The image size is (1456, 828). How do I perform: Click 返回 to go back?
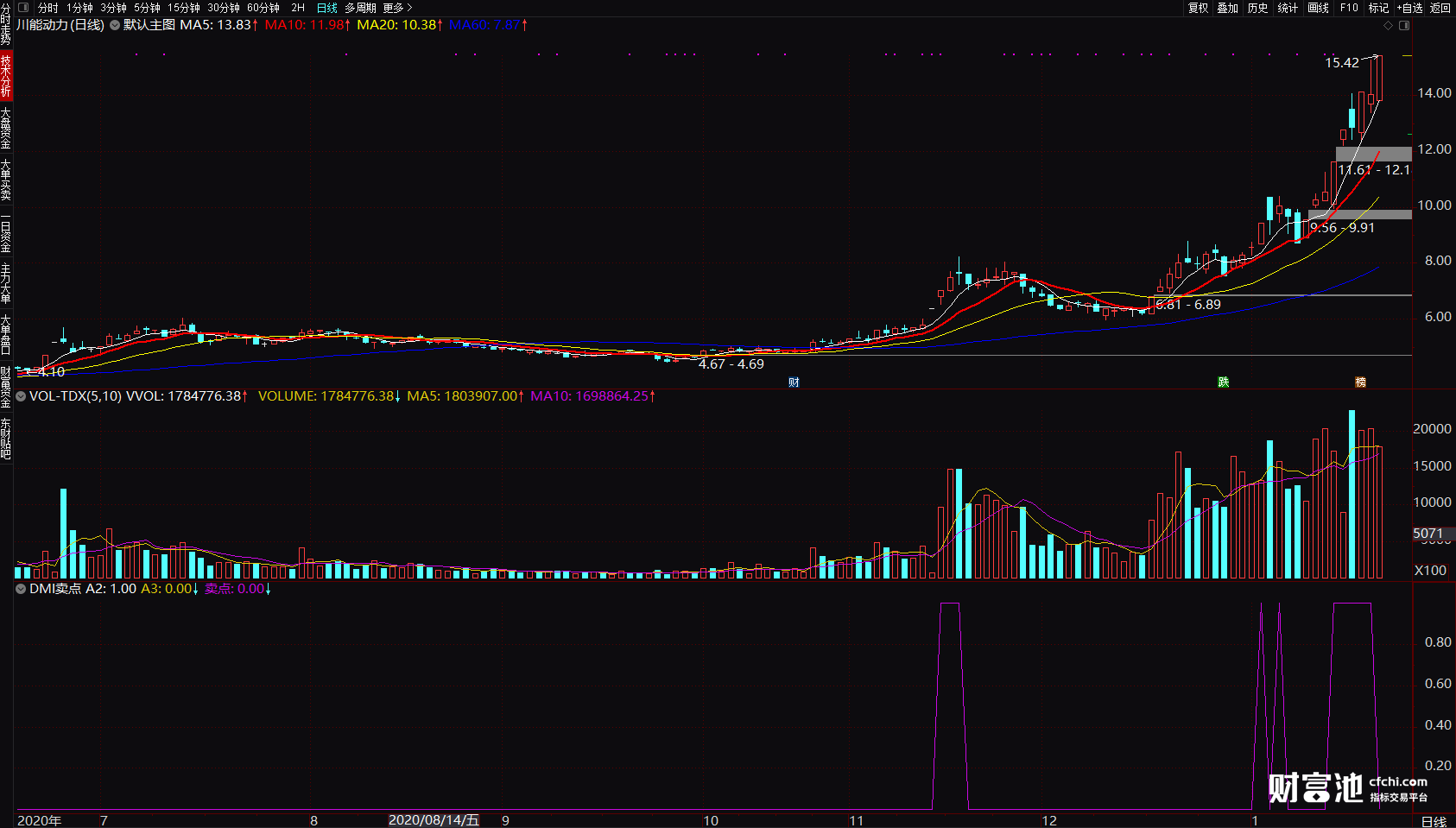pyautogui.click(x=1440, y=8)
